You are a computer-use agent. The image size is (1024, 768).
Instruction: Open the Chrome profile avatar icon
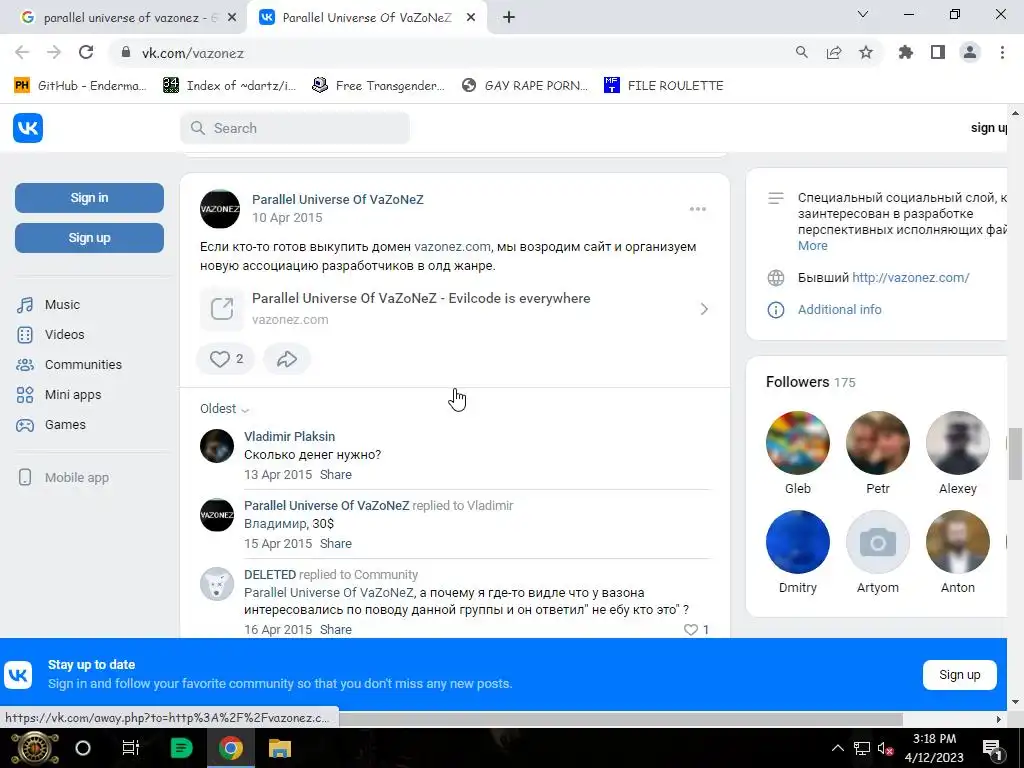(x=970, y=52)
